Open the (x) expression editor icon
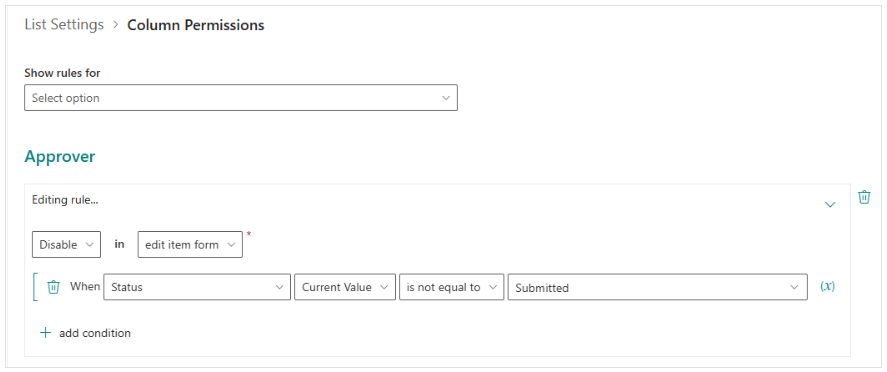Screen dimensions: 887x372 (828, 286)
